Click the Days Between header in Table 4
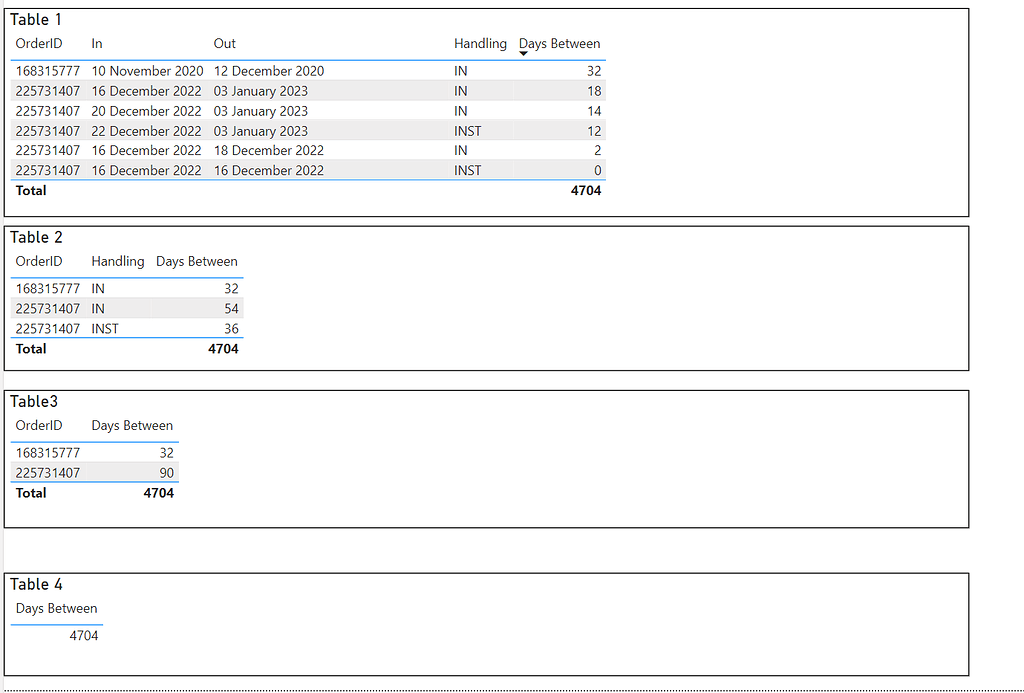Viewport: 1024px width, 693px height. 56,608
